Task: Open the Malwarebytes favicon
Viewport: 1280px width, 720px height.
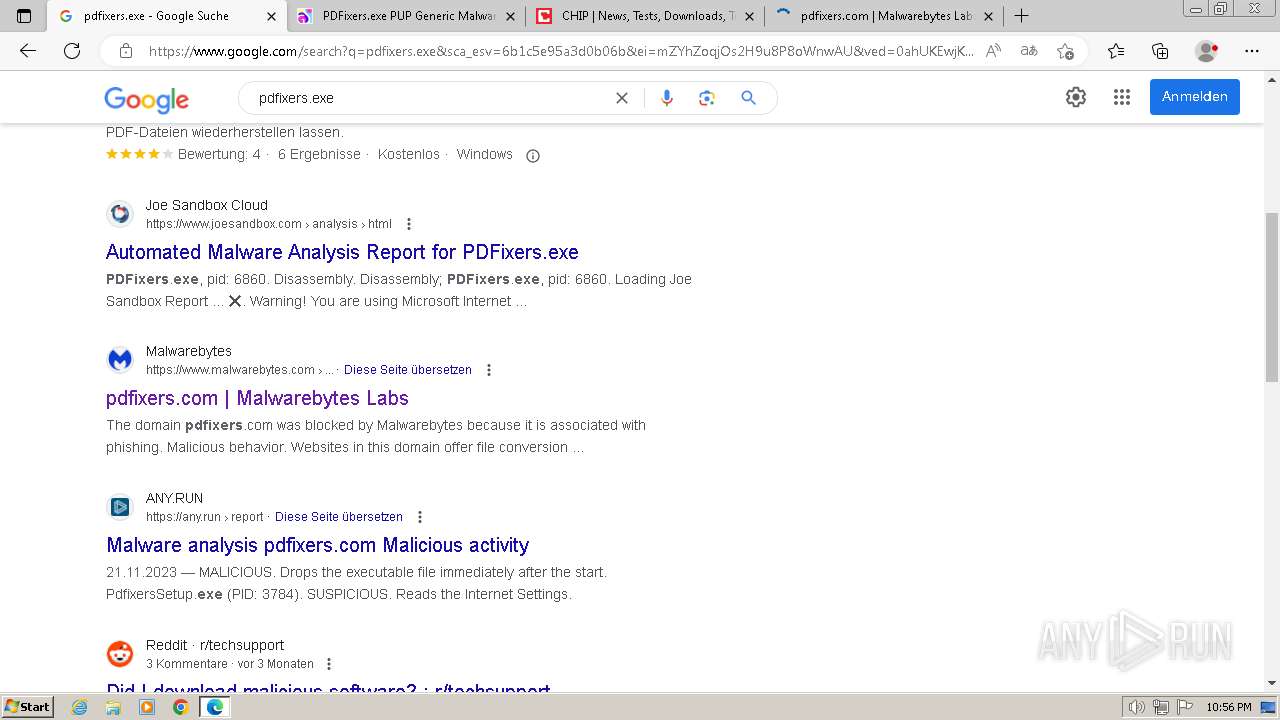Action: [120, 360]
